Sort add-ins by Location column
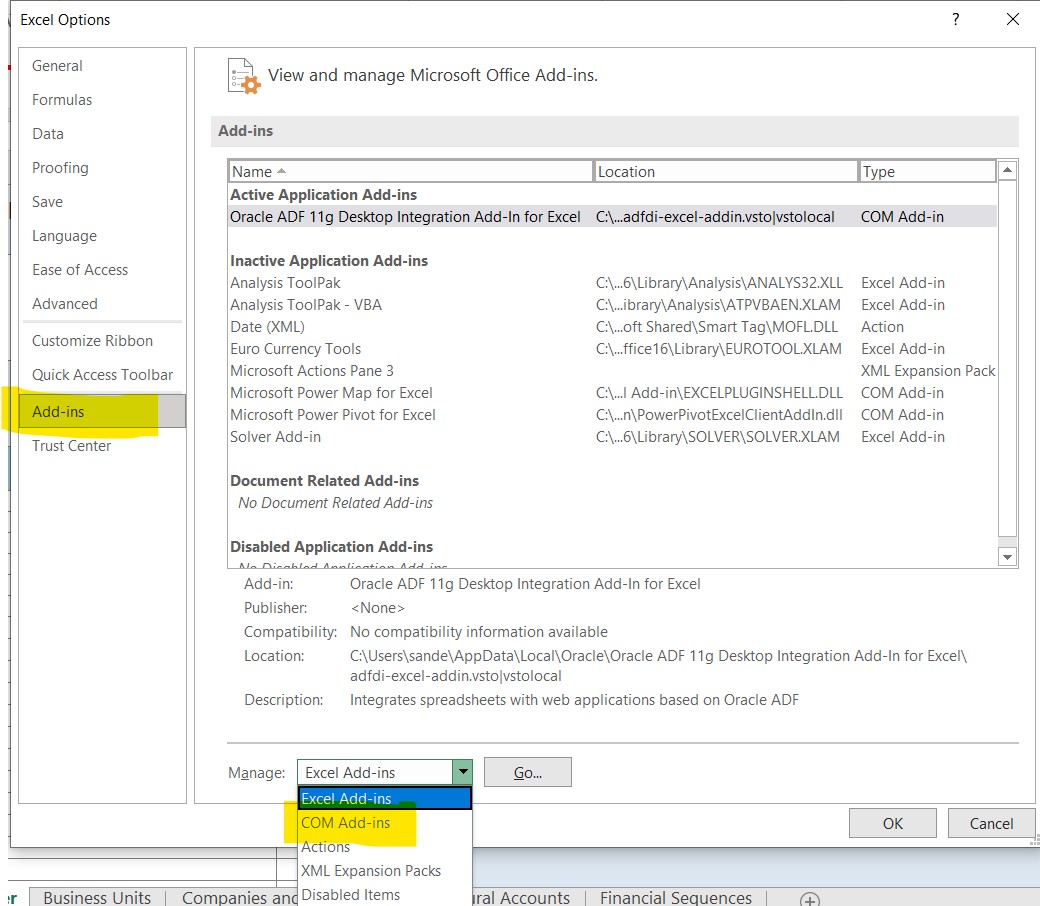Screen dimensions: 1040x906 pyautogui.click(x=726, y=171)
